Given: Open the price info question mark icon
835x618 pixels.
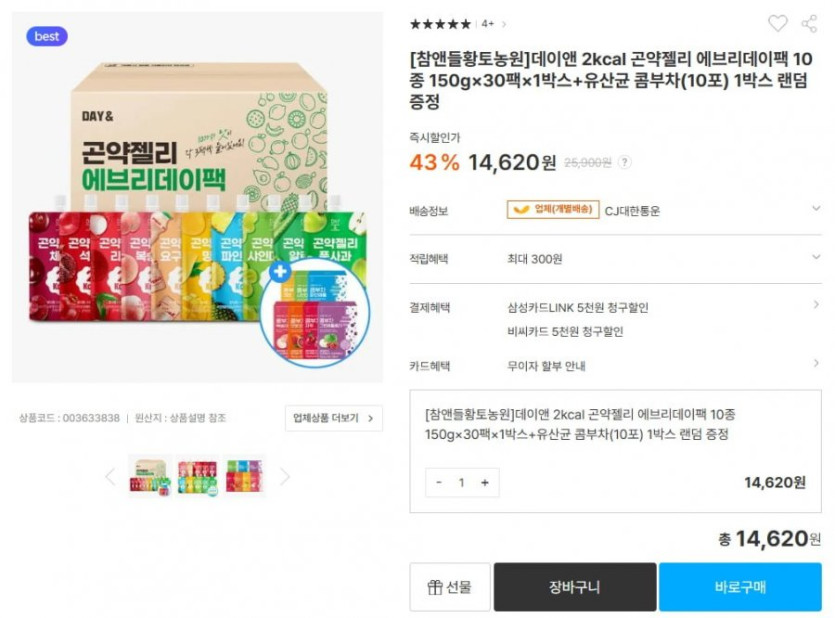Looking at the screenshot, I should [625, 162].
